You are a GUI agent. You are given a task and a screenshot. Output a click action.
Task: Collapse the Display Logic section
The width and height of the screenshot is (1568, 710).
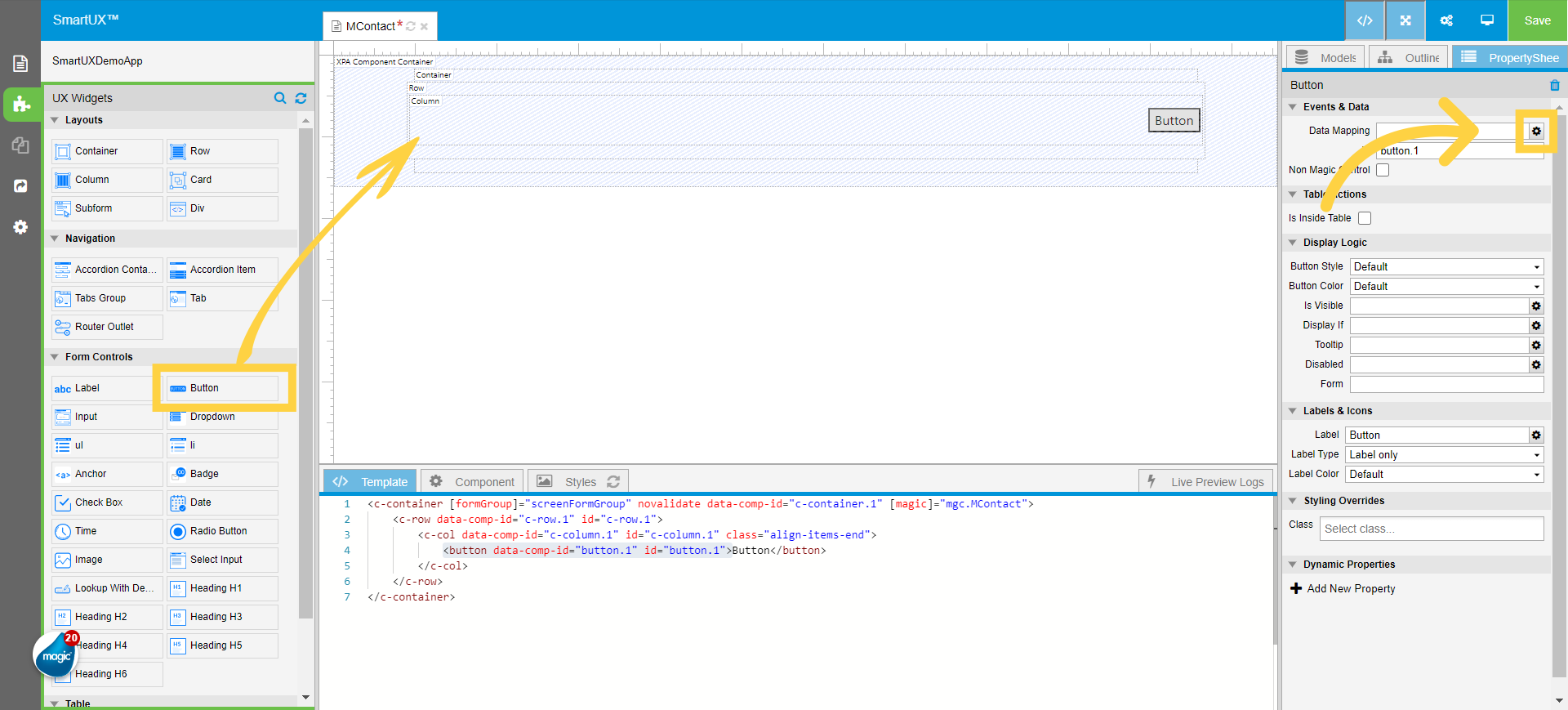[x=1293, y=243]
